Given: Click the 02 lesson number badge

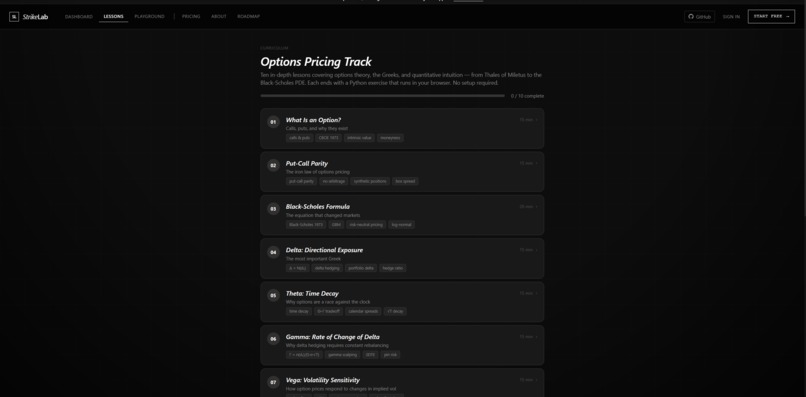Looking at the screenshot, I should [273, 166].
